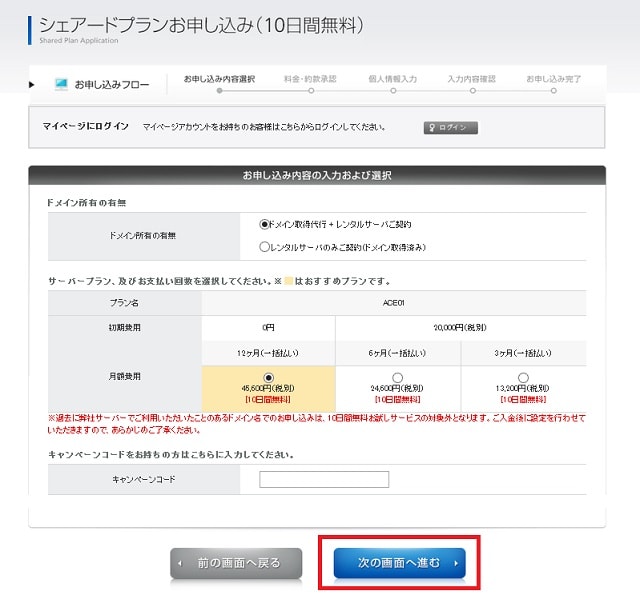
Task: Click the right arrow icon on 次の画面へ進む
Action: (457, 563)
